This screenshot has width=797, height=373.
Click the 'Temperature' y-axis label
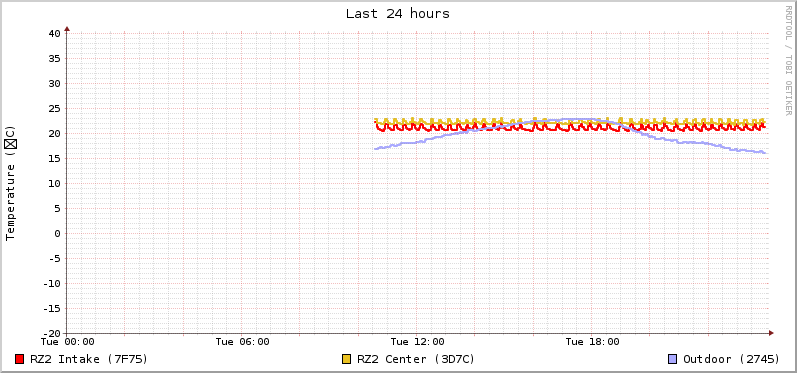(11, 182)
